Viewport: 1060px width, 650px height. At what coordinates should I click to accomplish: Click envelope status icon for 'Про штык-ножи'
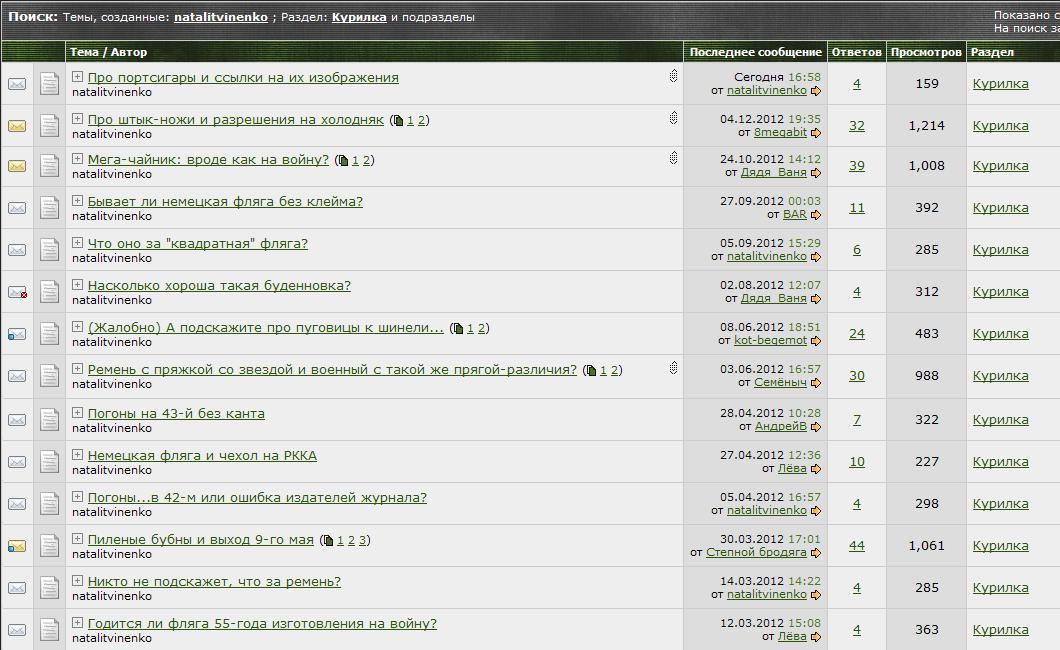coord(17,126)
